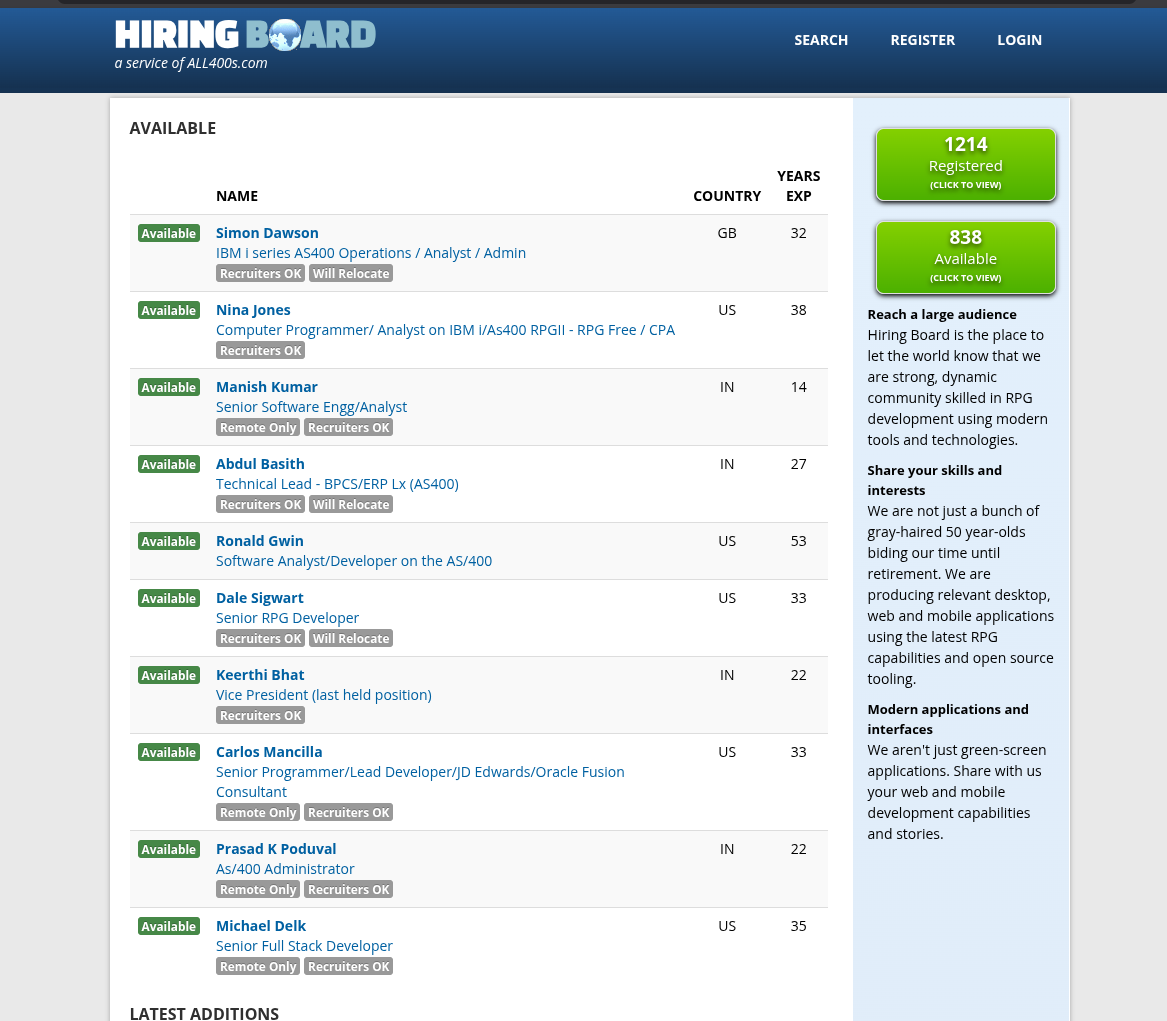This screenshot has width=1167, height=1021.
Task: Open Keerthi Bhat's profile
Action: pos(260,675)
